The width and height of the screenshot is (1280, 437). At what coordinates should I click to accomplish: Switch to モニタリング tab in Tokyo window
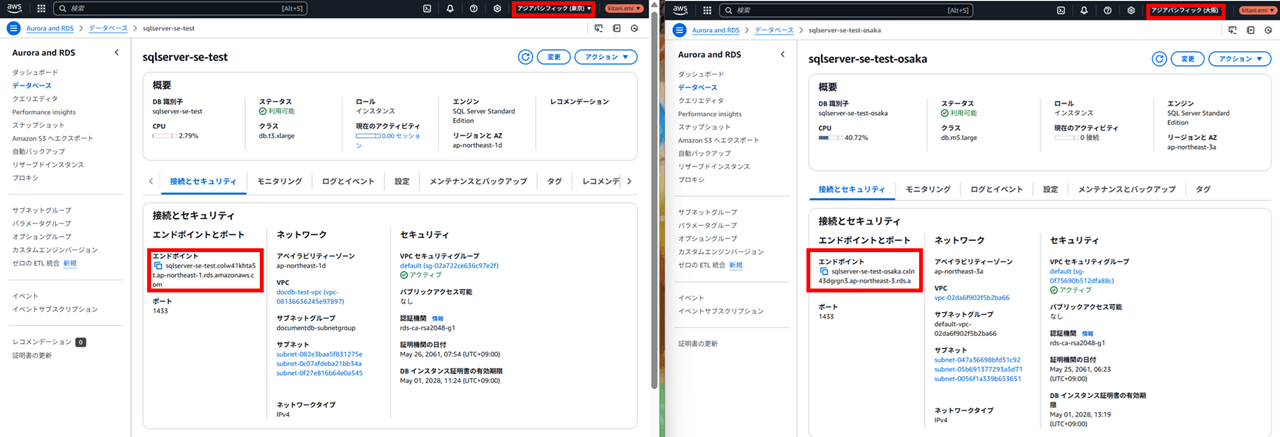[279, 181]
